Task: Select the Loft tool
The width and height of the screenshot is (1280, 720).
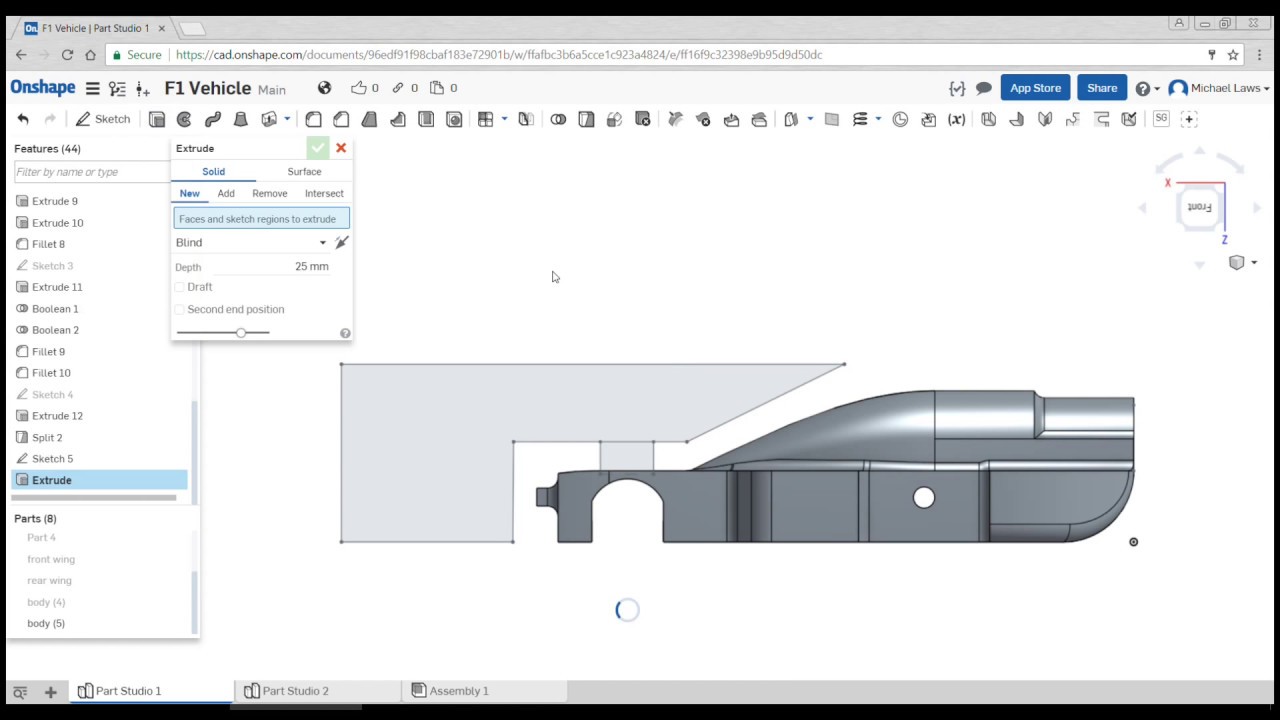Action: point(240,119)
